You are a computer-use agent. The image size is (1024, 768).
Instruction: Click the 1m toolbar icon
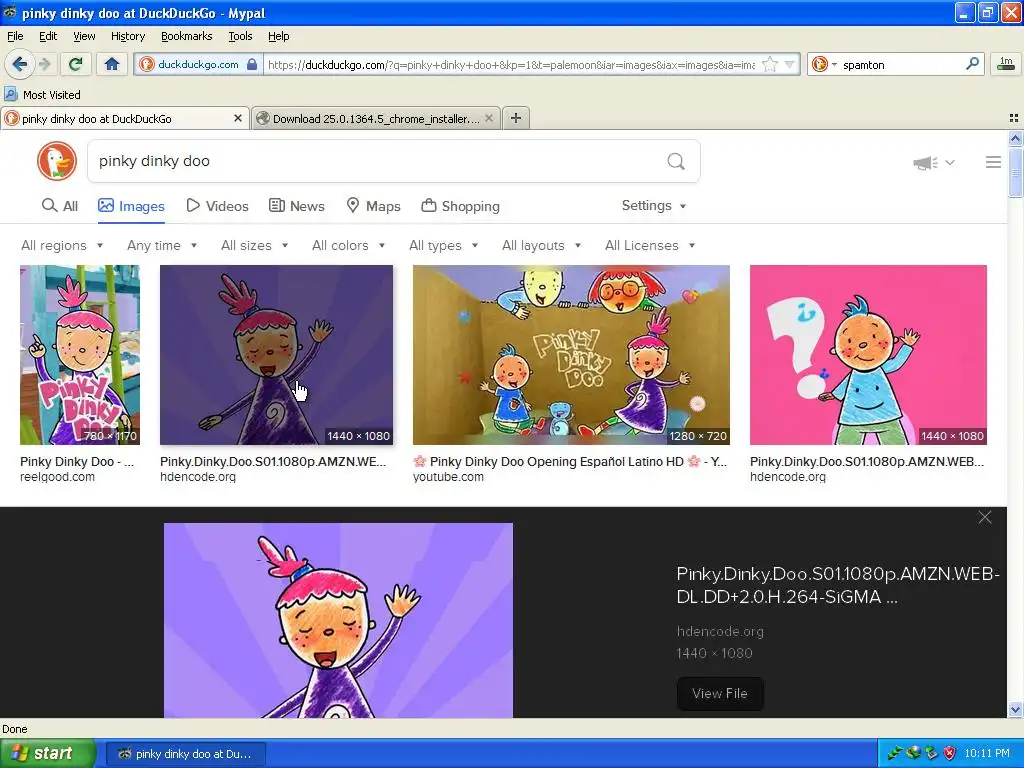click(x=1005, y=64)
